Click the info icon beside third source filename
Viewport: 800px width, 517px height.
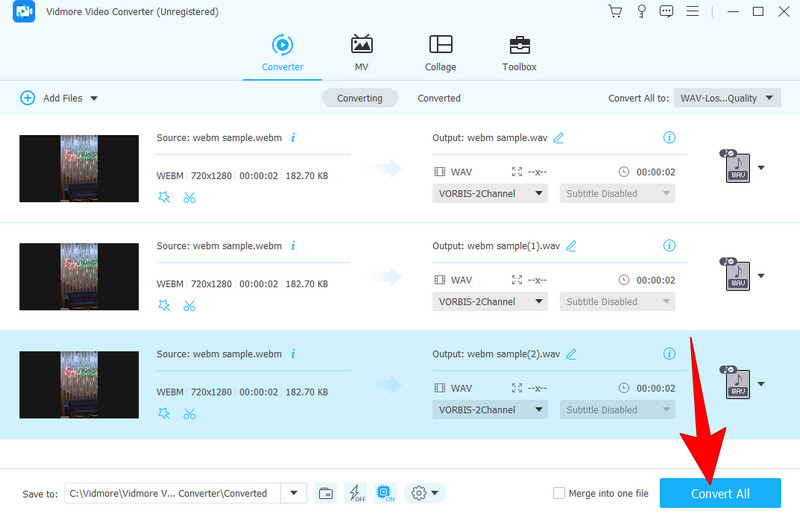(293, 354)
